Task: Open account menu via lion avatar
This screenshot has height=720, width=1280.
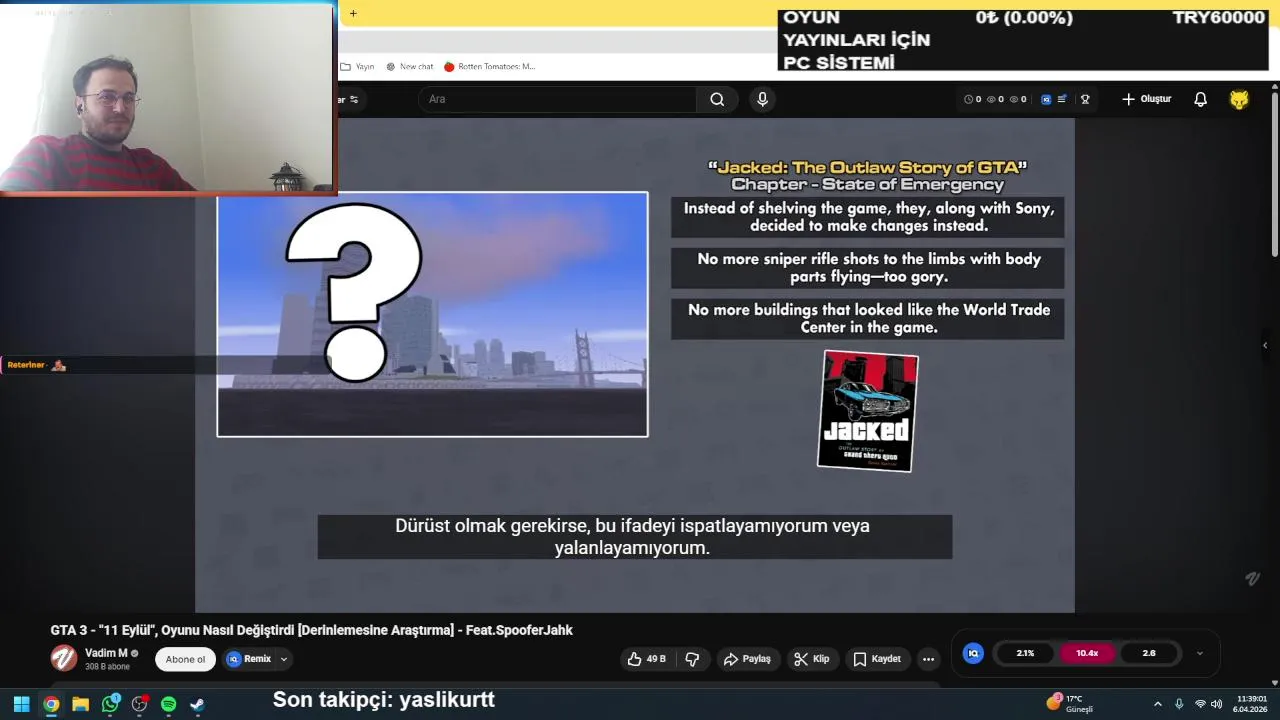Action: point(1239,99)
